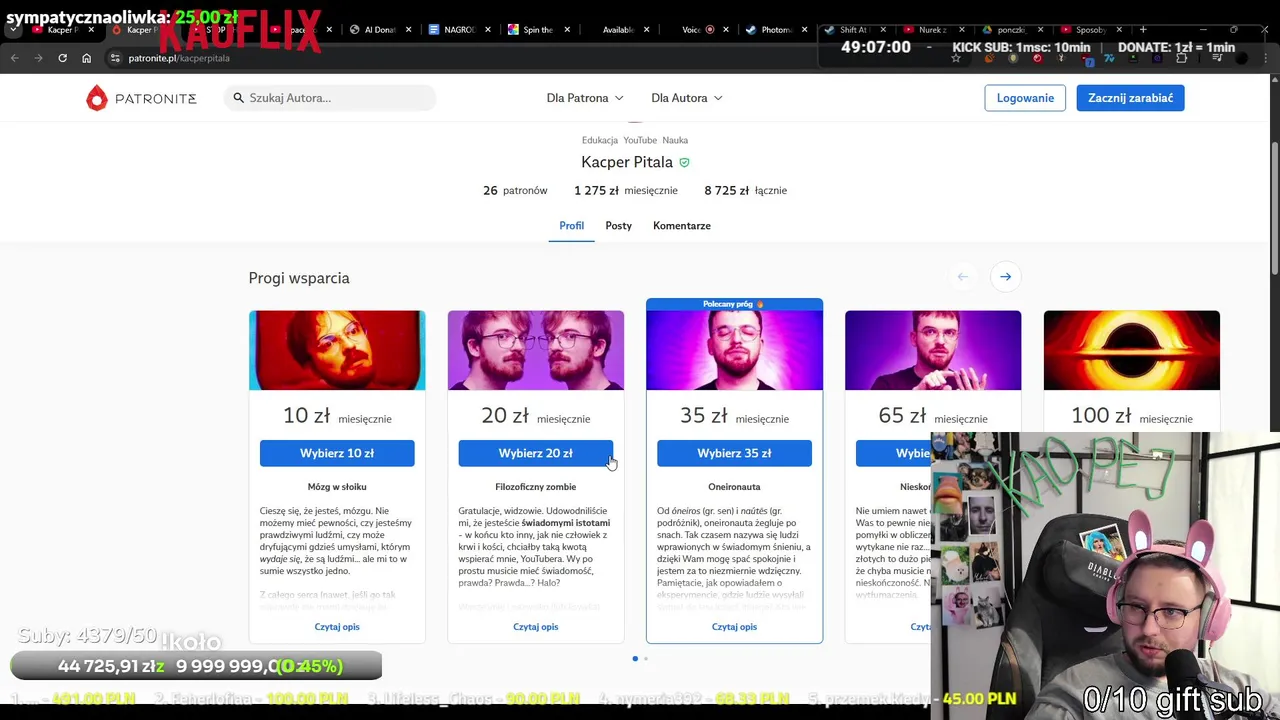Screen dimensions: 1280x720
Task: Click Czytaj opis under Mózg w słoiku
Action: [x=337, y=627]
